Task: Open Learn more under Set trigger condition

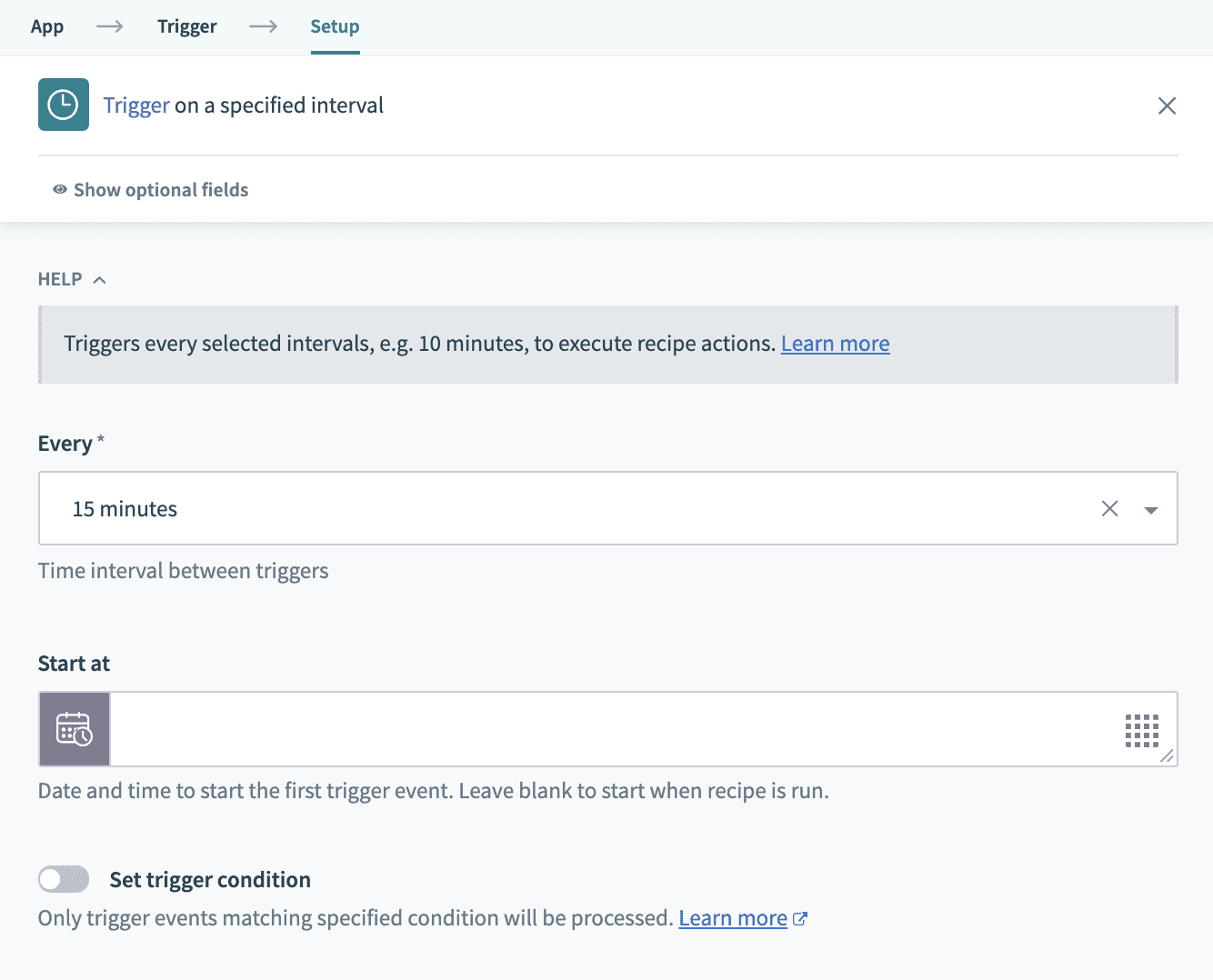Action: tap(732, 918)
